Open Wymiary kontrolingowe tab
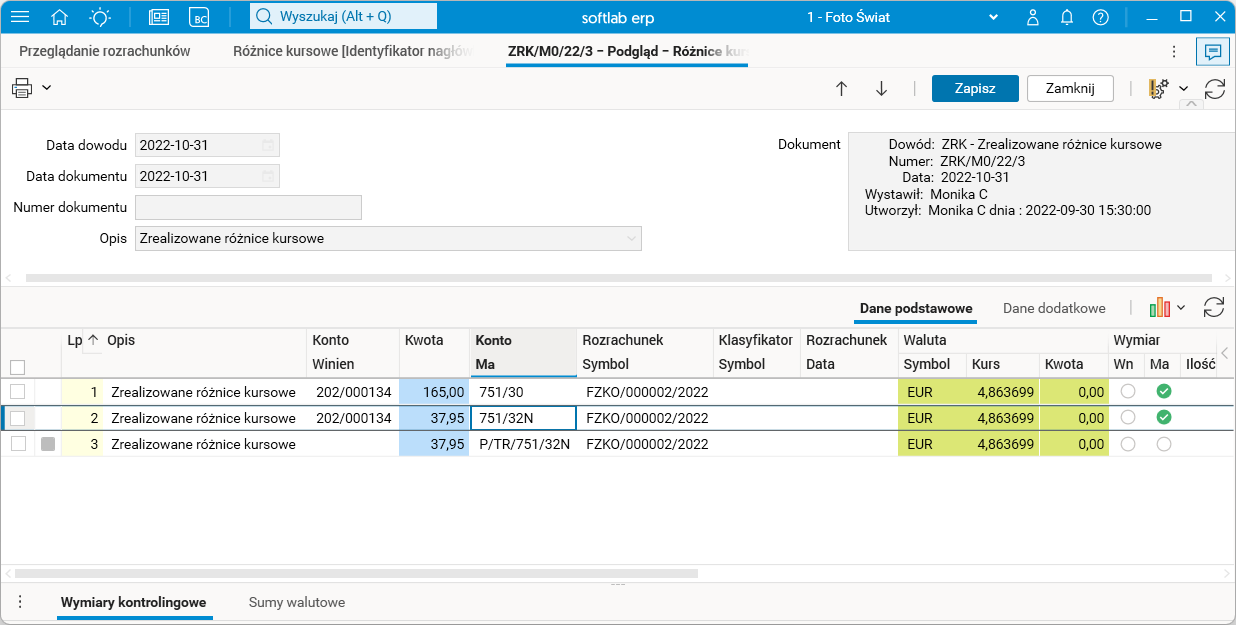Viewport: 1236px width, 625px height. [x=134, y=602]
